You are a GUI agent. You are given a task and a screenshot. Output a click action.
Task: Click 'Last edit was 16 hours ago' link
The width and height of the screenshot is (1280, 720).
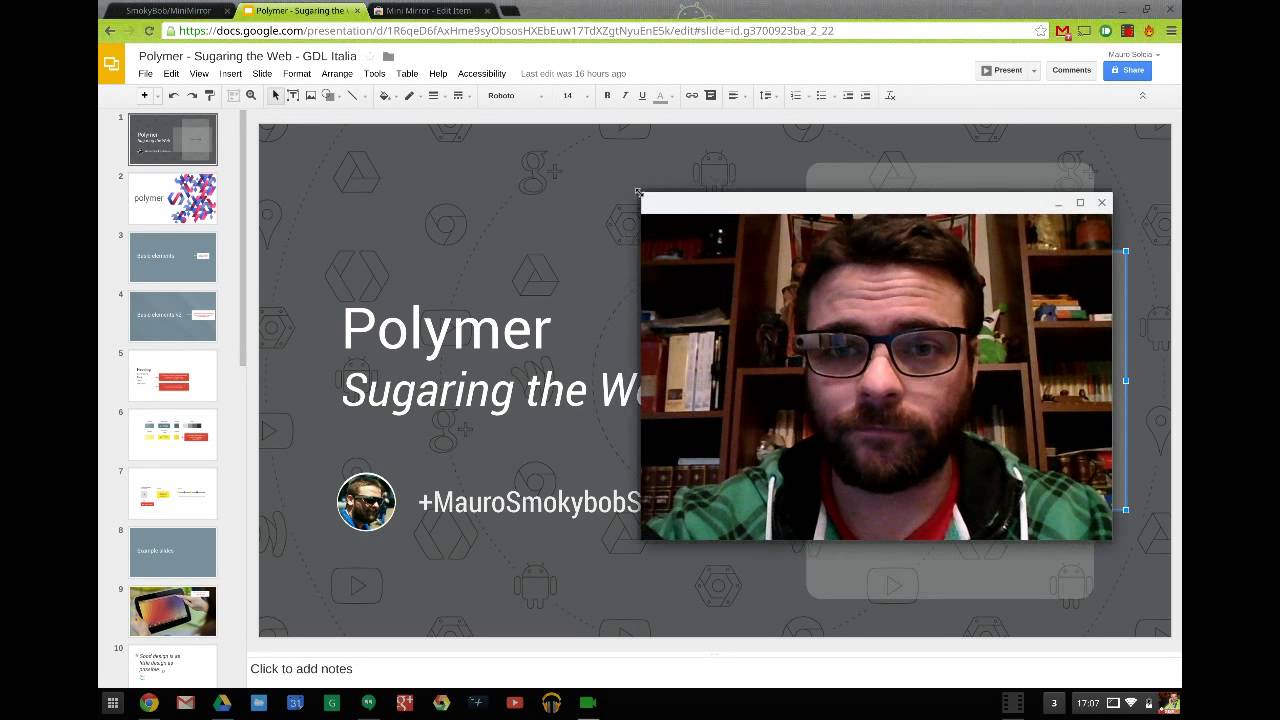573,74
